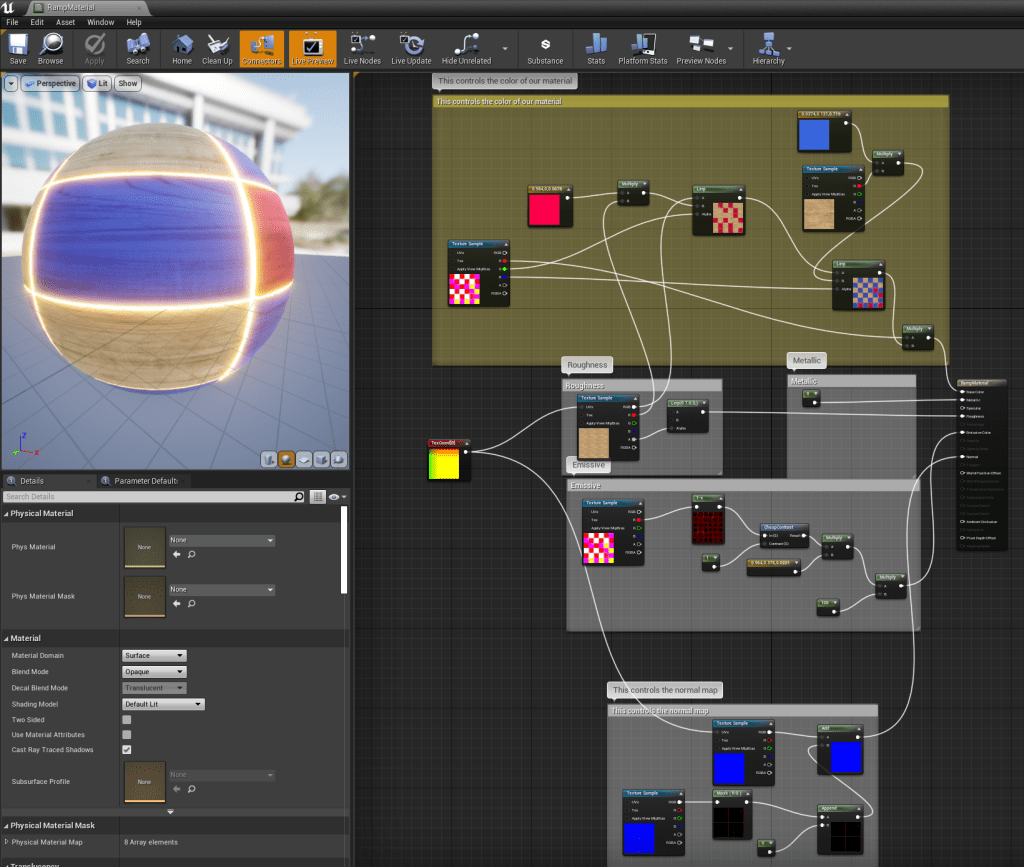Image resolution: width=1024 pixels, height=867 pixels.
Task: Click the Live Nodes toolbar icon
Action: point(362,47)
